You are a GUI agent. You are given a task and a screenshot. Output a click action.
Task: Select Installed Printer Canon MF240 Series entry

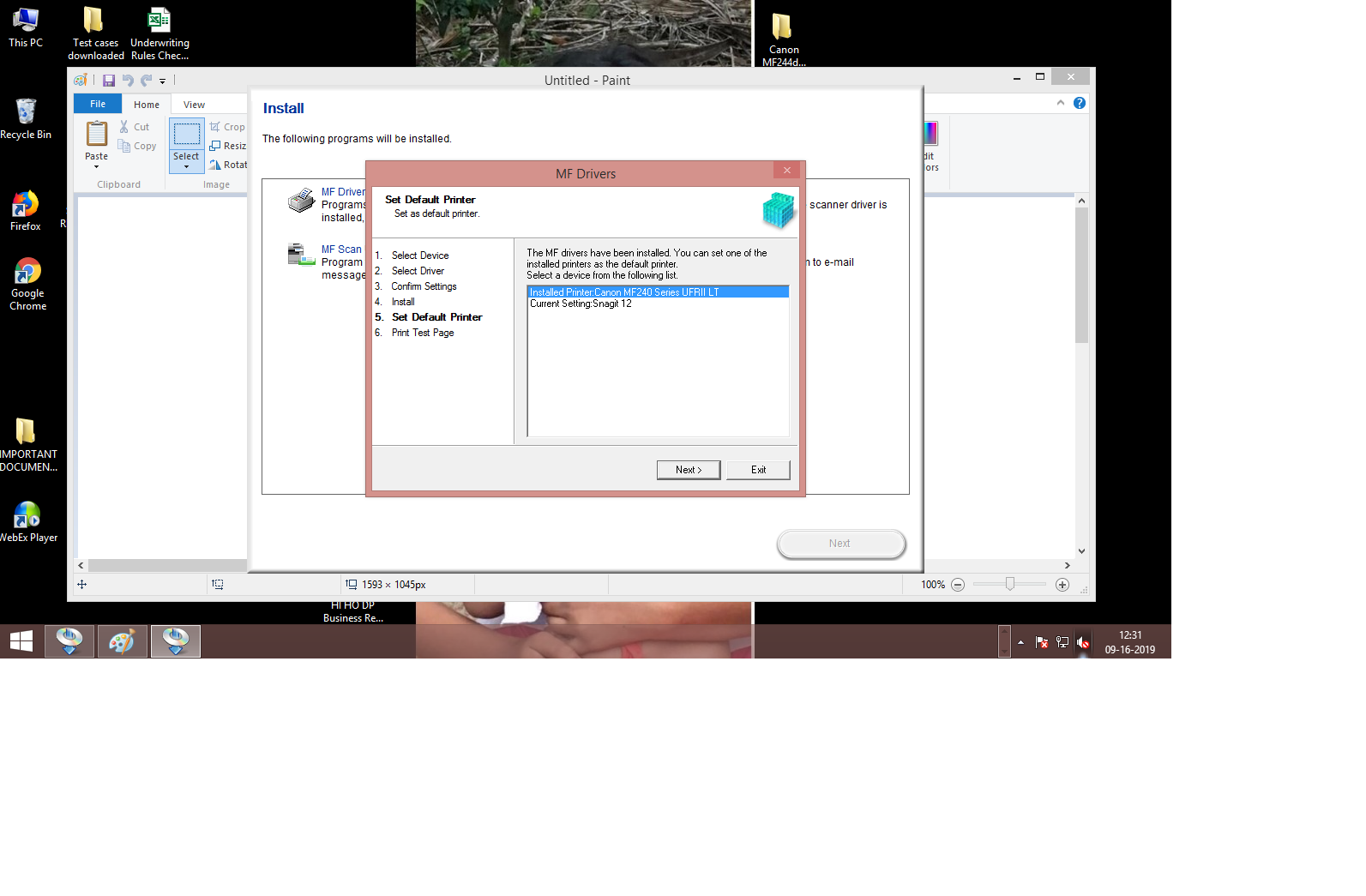[x=658, y=292]
